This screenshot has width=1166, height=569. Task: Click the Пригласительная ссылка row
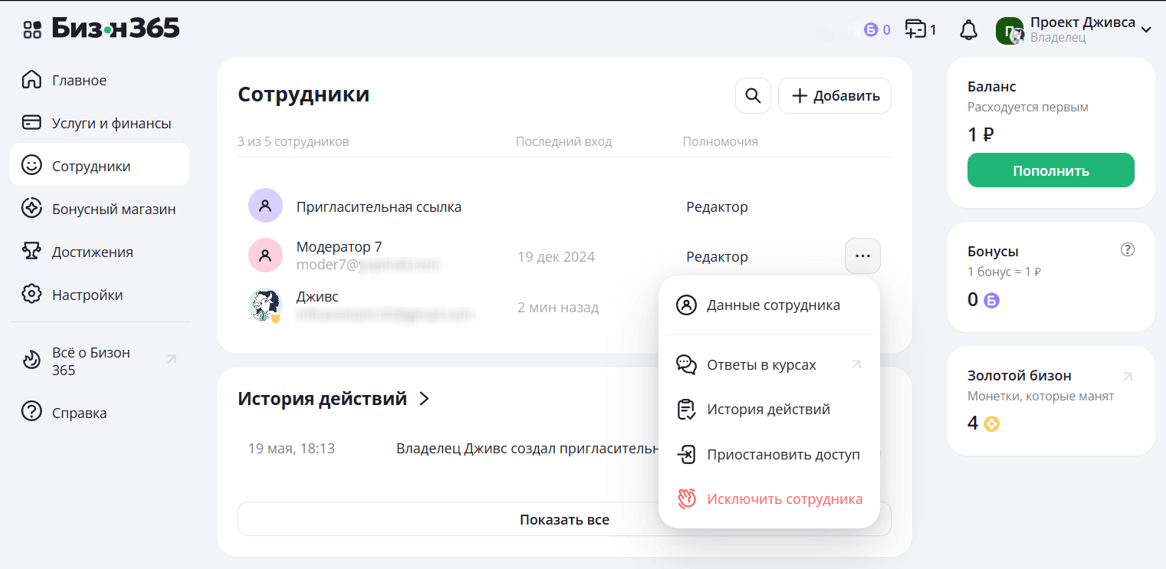pos(378,207)
